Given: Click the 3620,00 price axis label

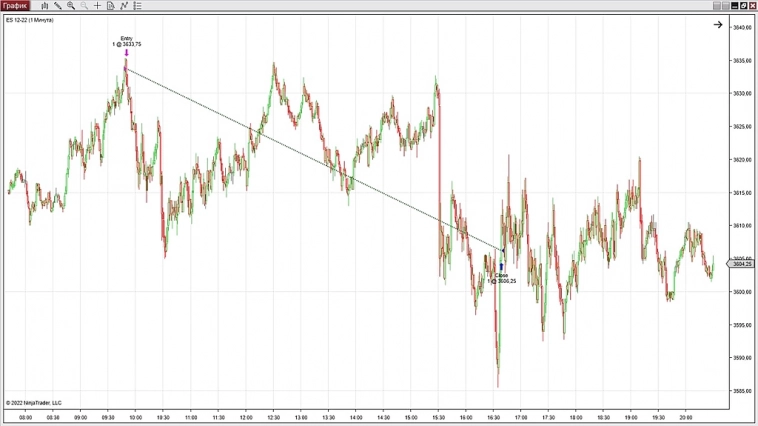Looking at the screenshot, I should coord(742,160).
